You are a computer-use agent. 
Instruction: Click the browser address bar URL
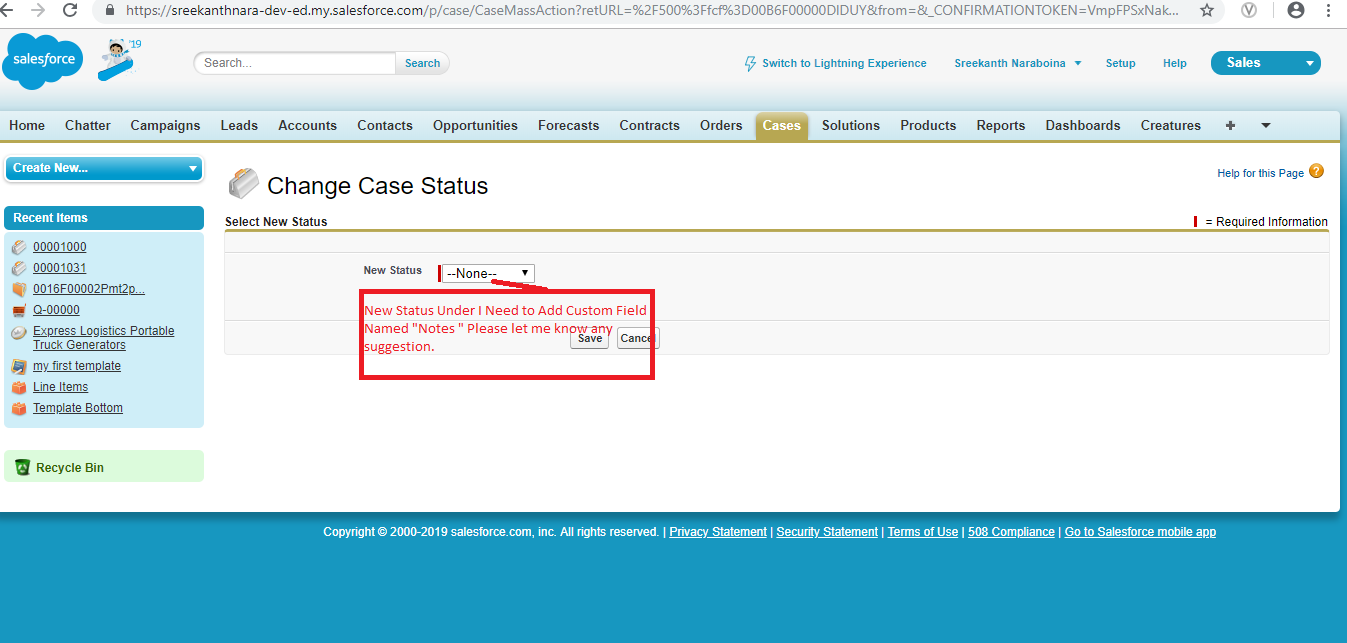tap(652, 11)
